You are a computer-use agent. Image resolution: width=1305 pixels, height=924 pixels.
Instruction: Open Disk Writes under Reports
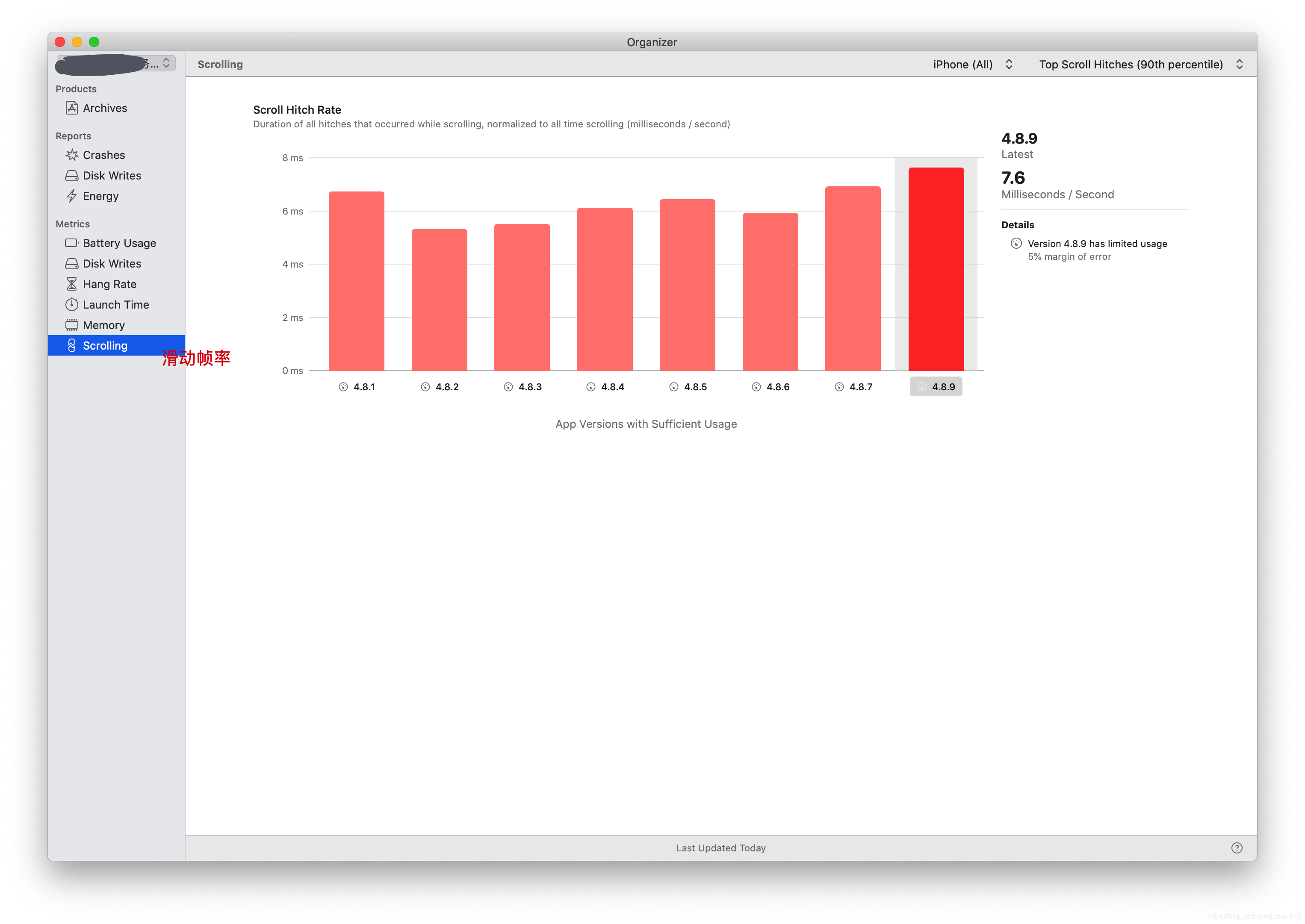click(112, 175)
